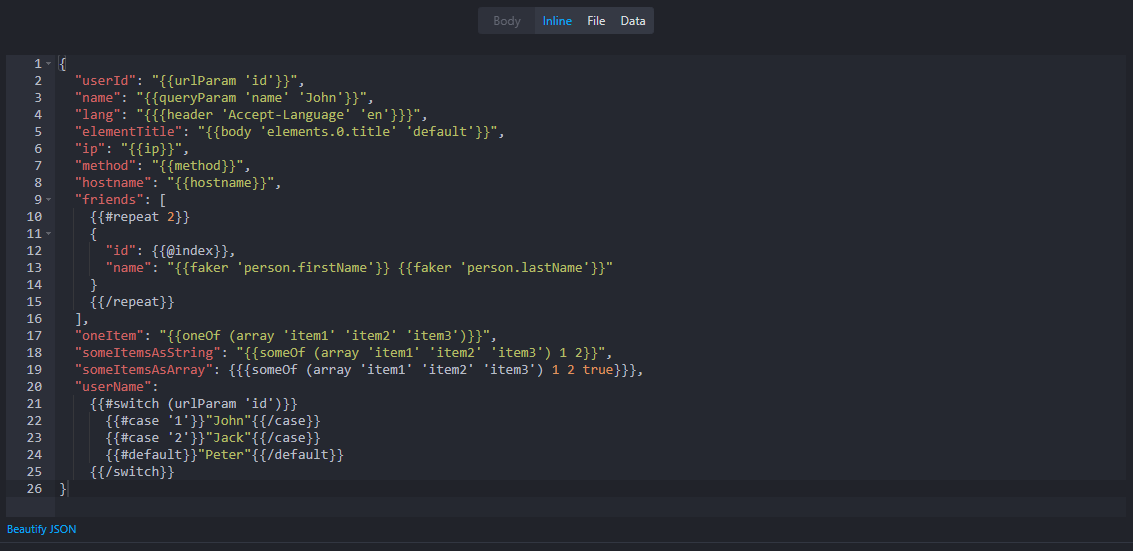Collapse the object block on line 11
The width and height of the screenshot is (1133, 551).
click(48, 234)
